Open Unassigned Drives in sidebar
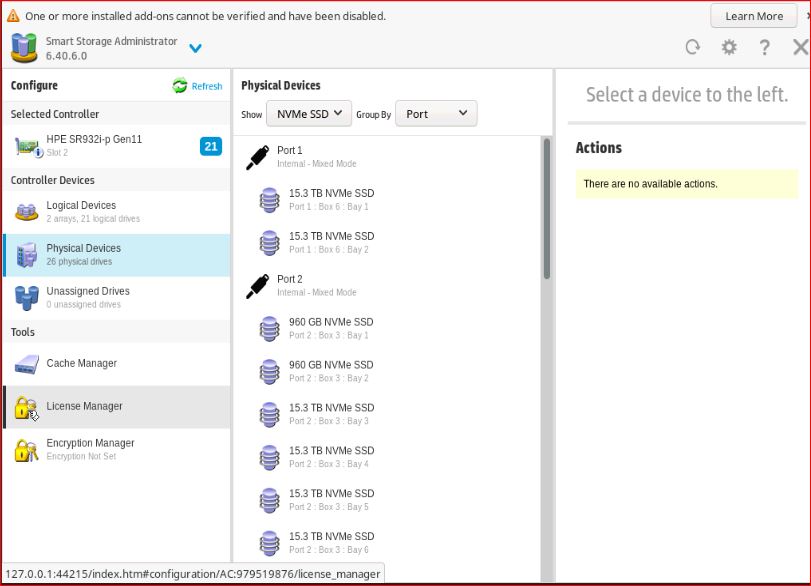Image resolution: width=811 pixels, height=586 pixels. 87,297
